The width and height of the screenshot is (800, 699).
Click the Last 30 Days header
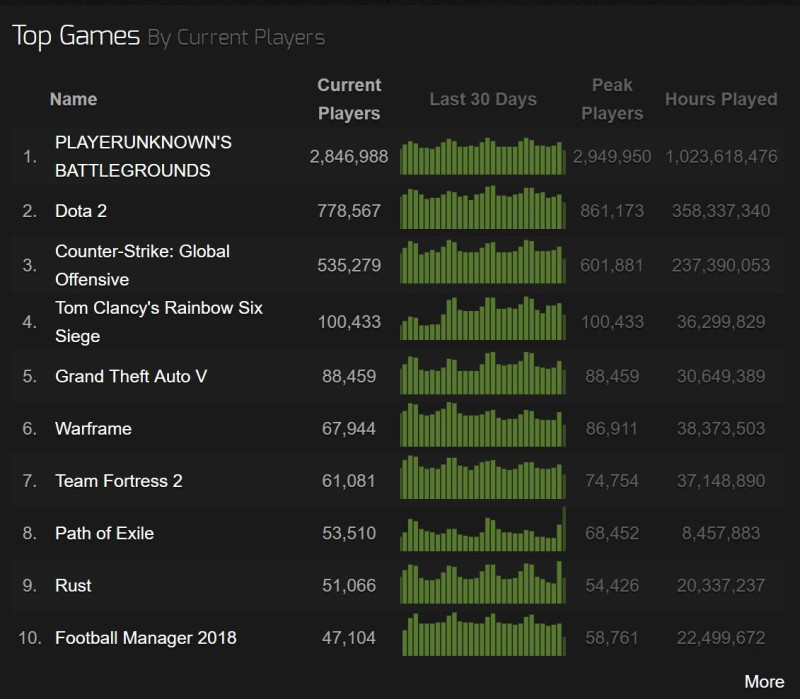483,99
